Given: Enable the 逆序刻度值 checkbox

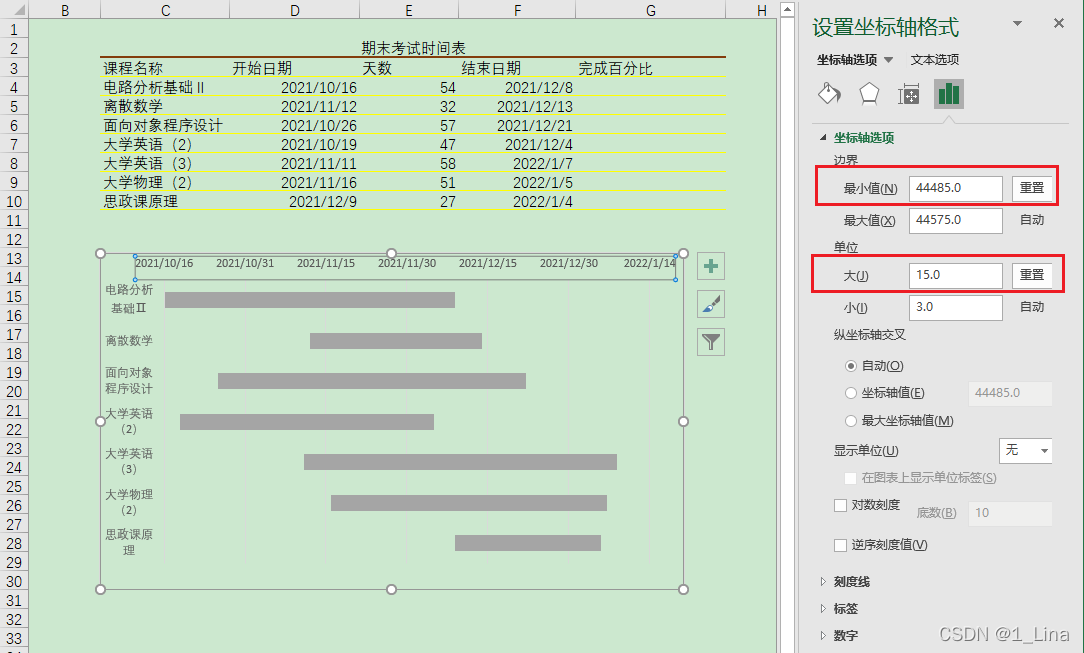Looking at the screenshot, I should click(x=841, y=545).
